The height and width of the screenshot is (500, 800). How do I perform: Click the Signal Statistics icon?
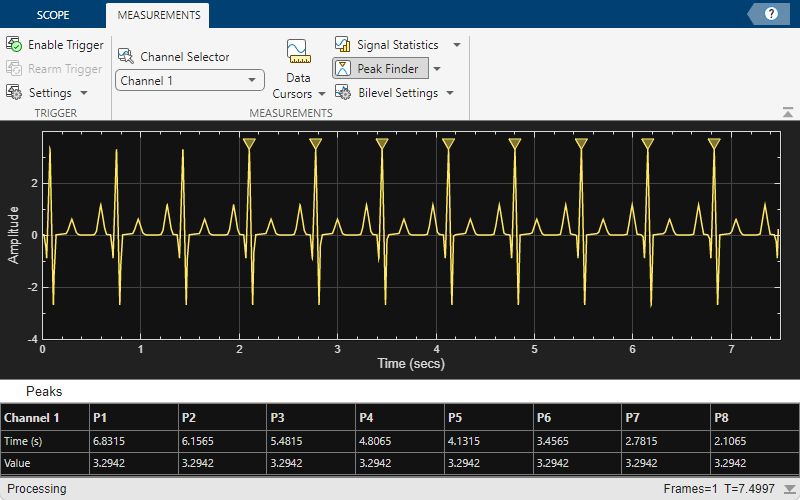click(x=342, y=45)
